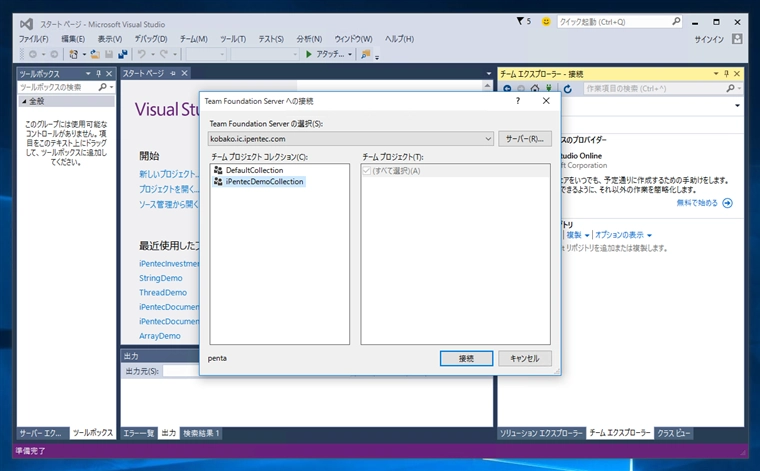The width and height of the screenshot is (760, 471).
Task: Open the notifications flag icon
Action: coord(520,21)
